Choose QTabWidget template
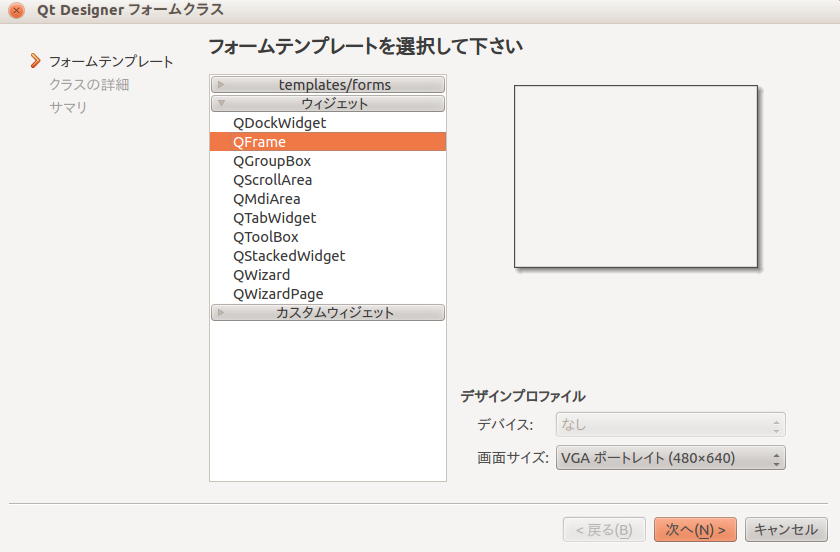Screen dimensions: 840x552 (x=328, y=218)
